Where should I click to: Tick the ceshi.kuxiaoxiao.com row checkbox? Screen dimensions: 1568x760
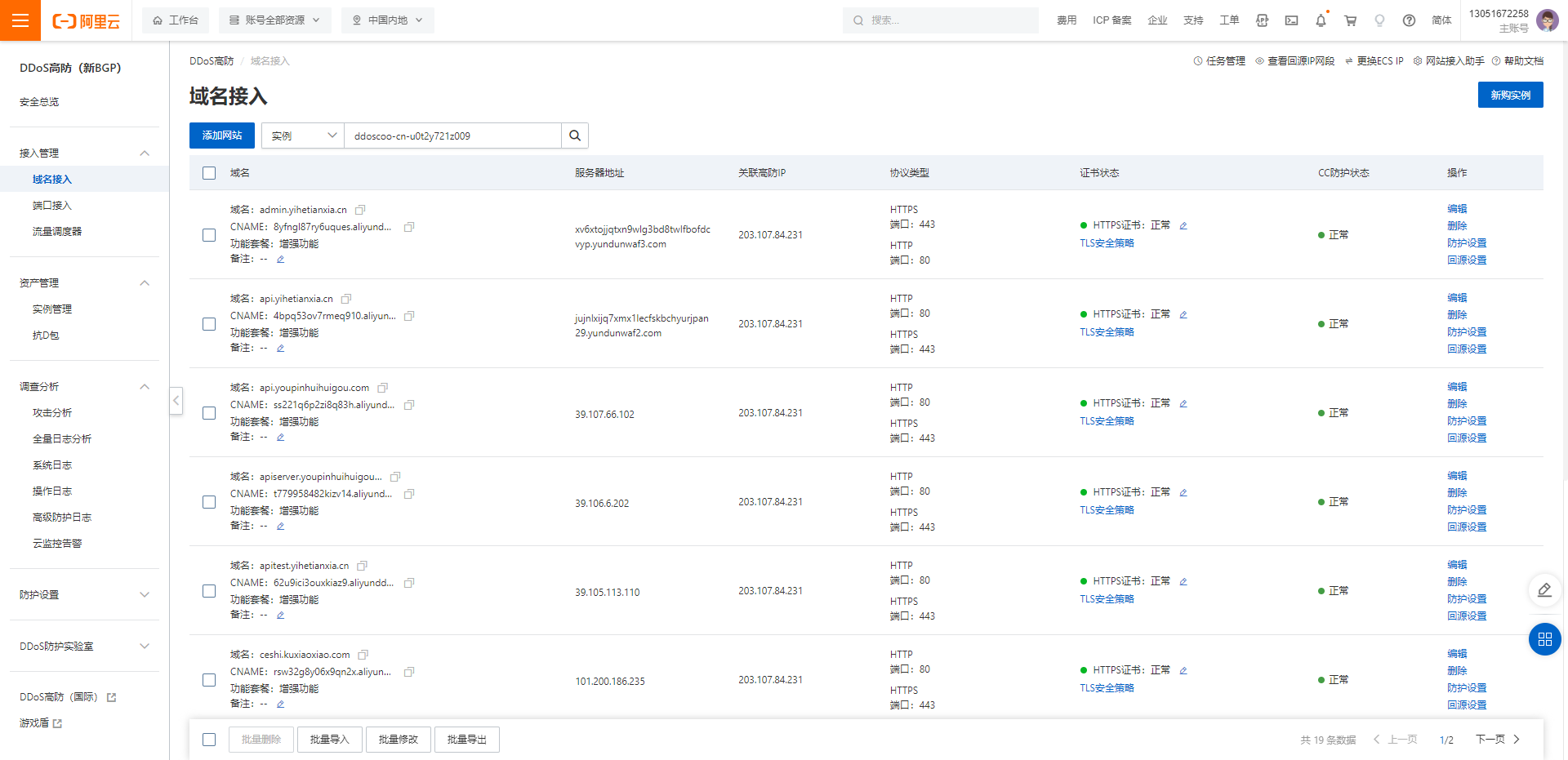209,680
